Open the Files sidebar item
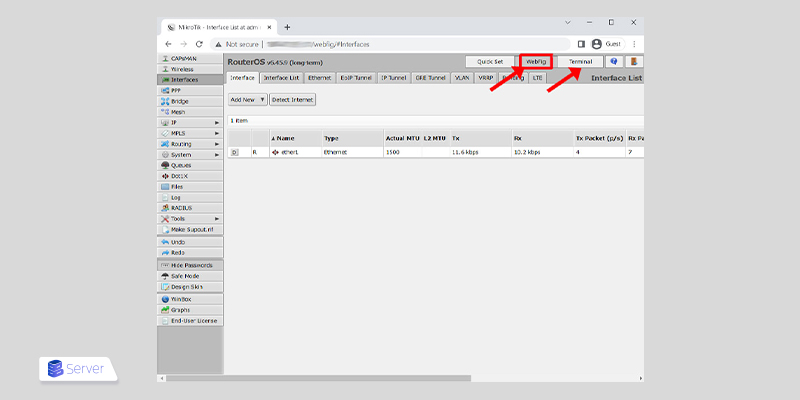This screenshot has width=800, height=400. (x=190, y=187)
